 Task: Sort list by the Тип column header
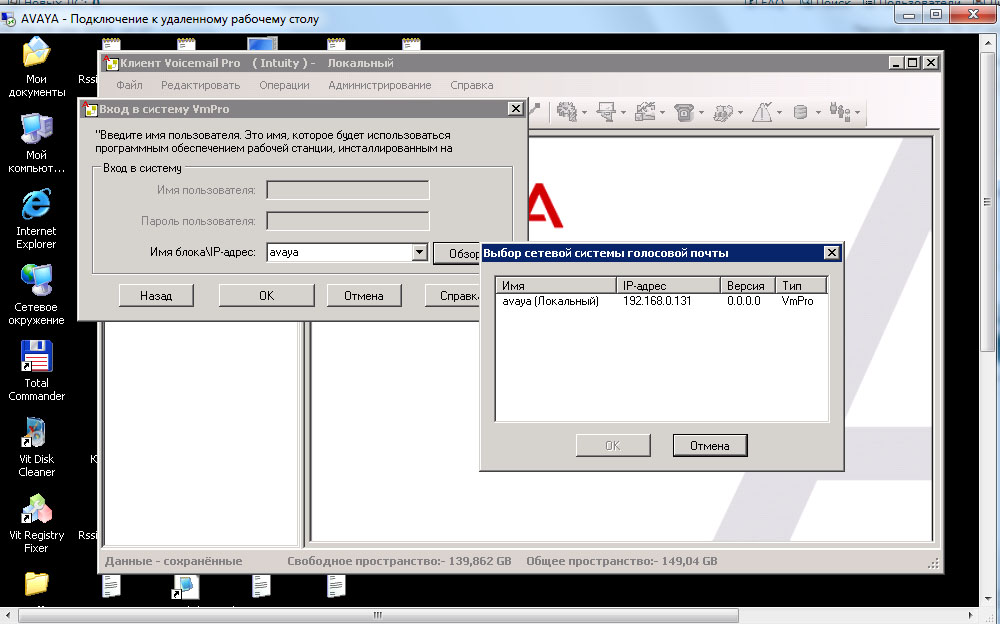point(802,285)
